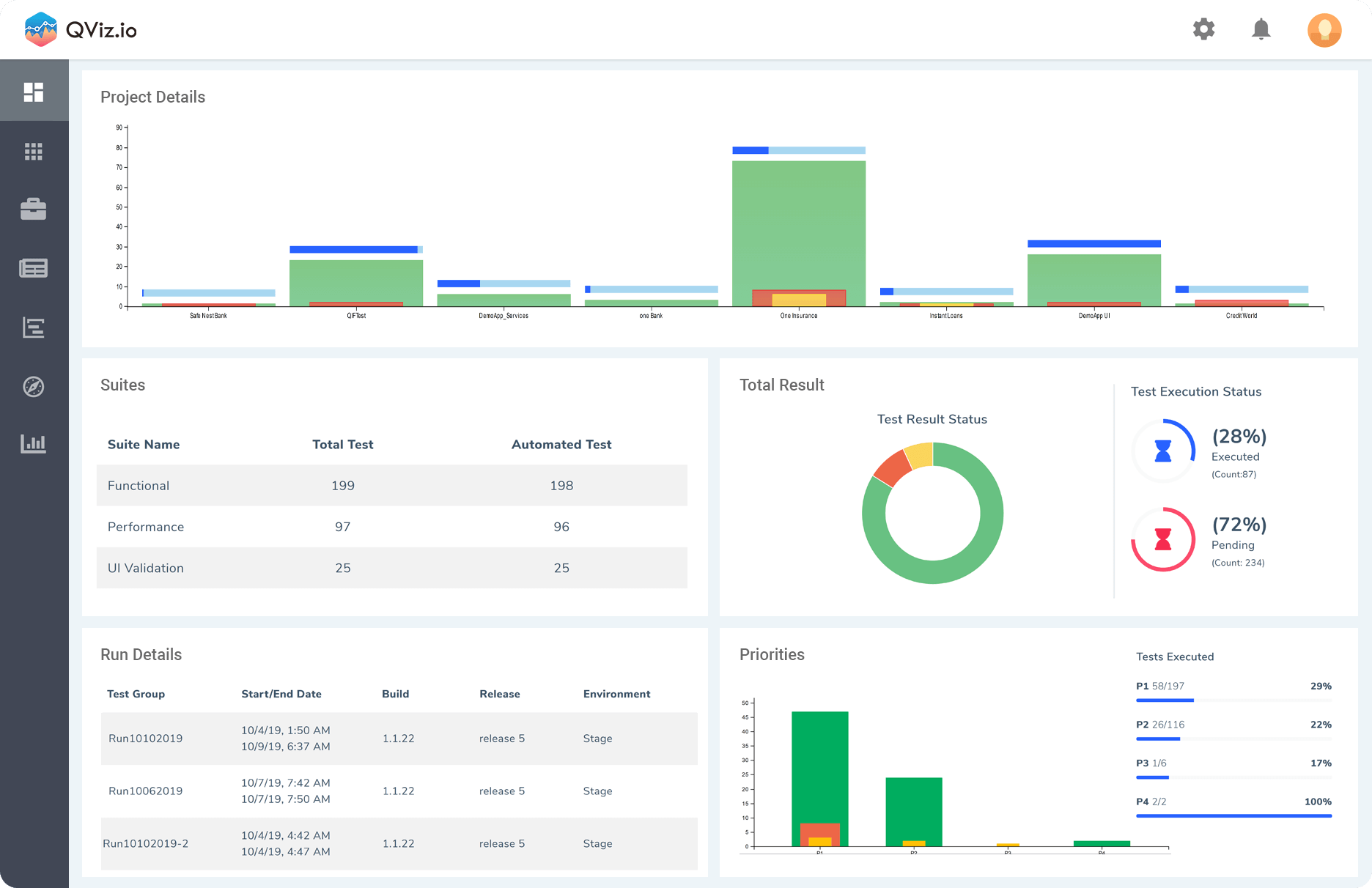
Task: Click the reports newspaper icon in sidebar
Action: [x=34, y=268]
